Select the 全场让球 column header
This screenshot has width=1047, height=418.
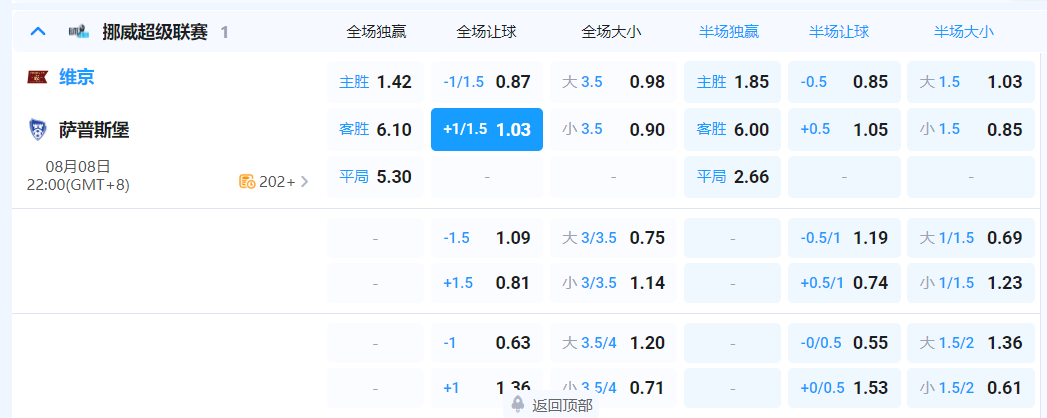tap(486, 31)
